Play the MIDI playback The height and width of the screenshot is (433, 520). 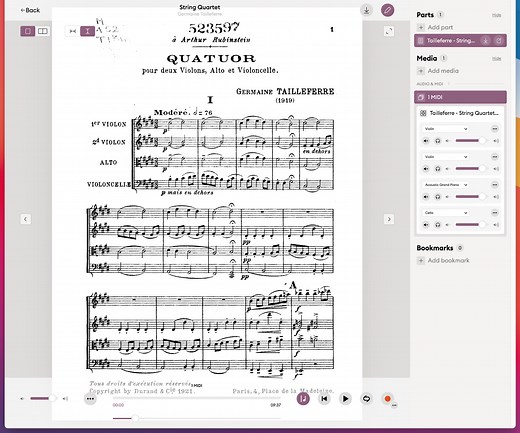[x=345, y=399]
